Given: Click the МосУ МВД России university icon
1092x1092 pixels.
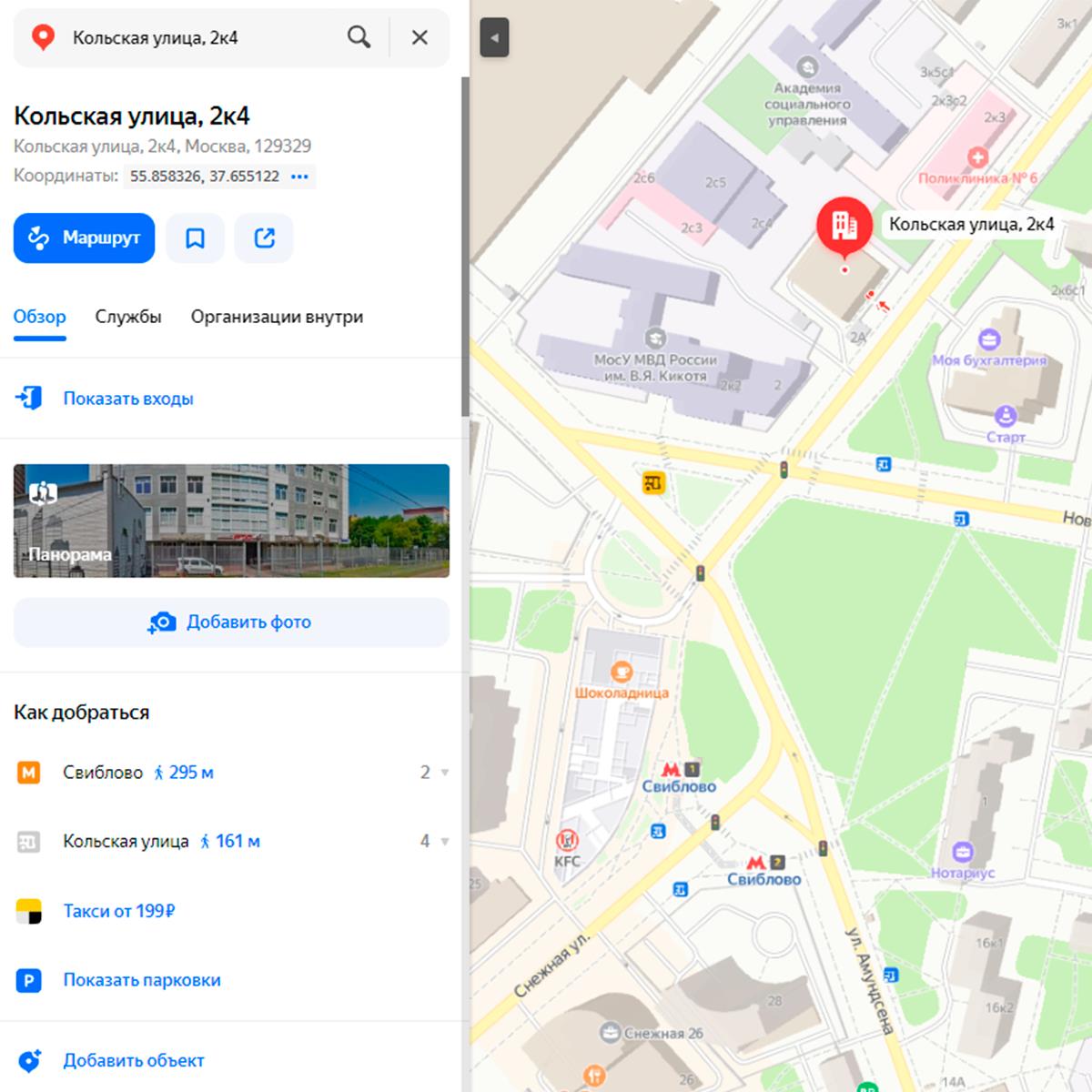Looking at the screenshot, I should tap(654, 337).
